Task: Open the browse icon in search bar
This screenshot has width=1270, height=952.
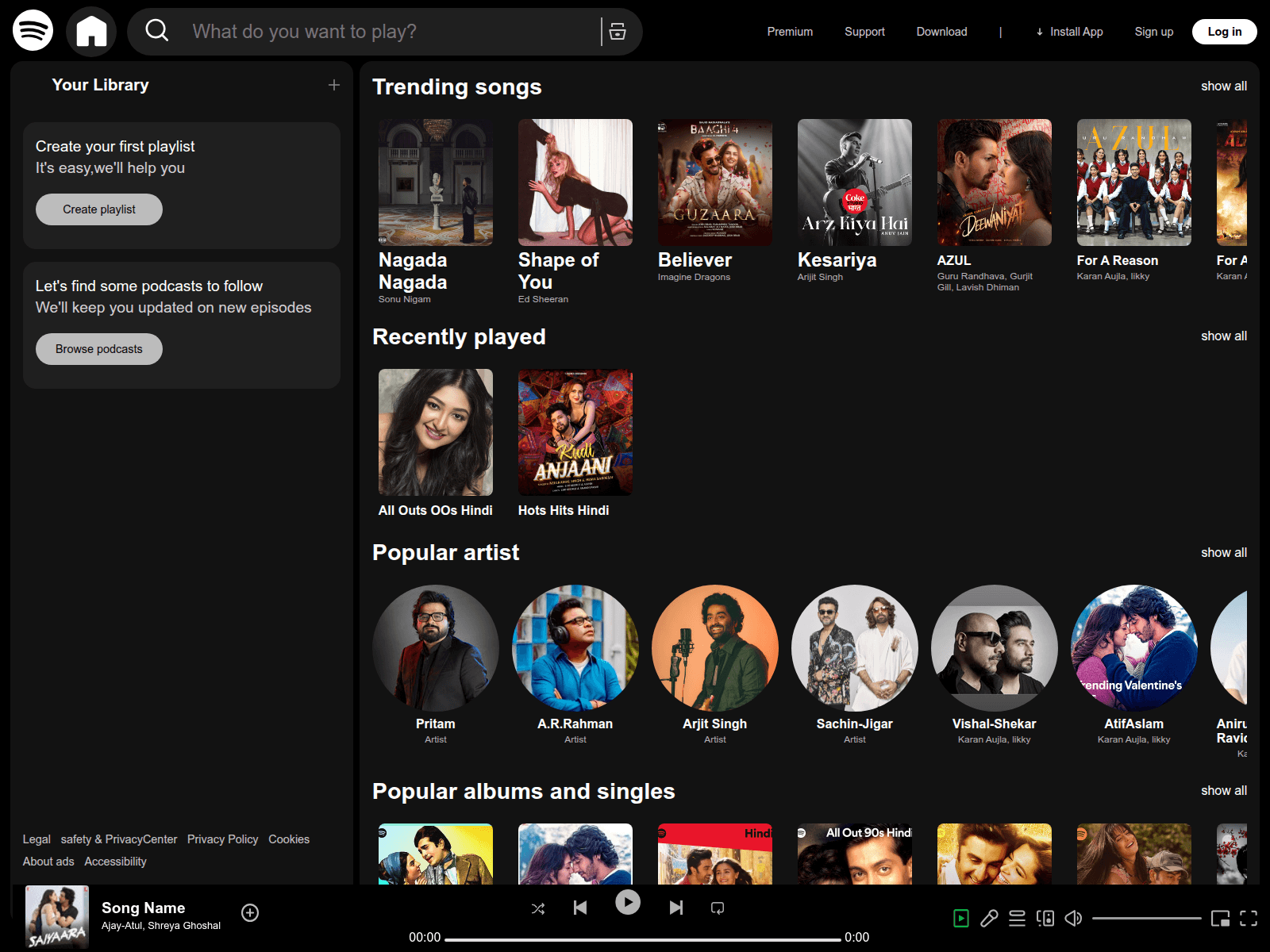Action: click(618, 32)
